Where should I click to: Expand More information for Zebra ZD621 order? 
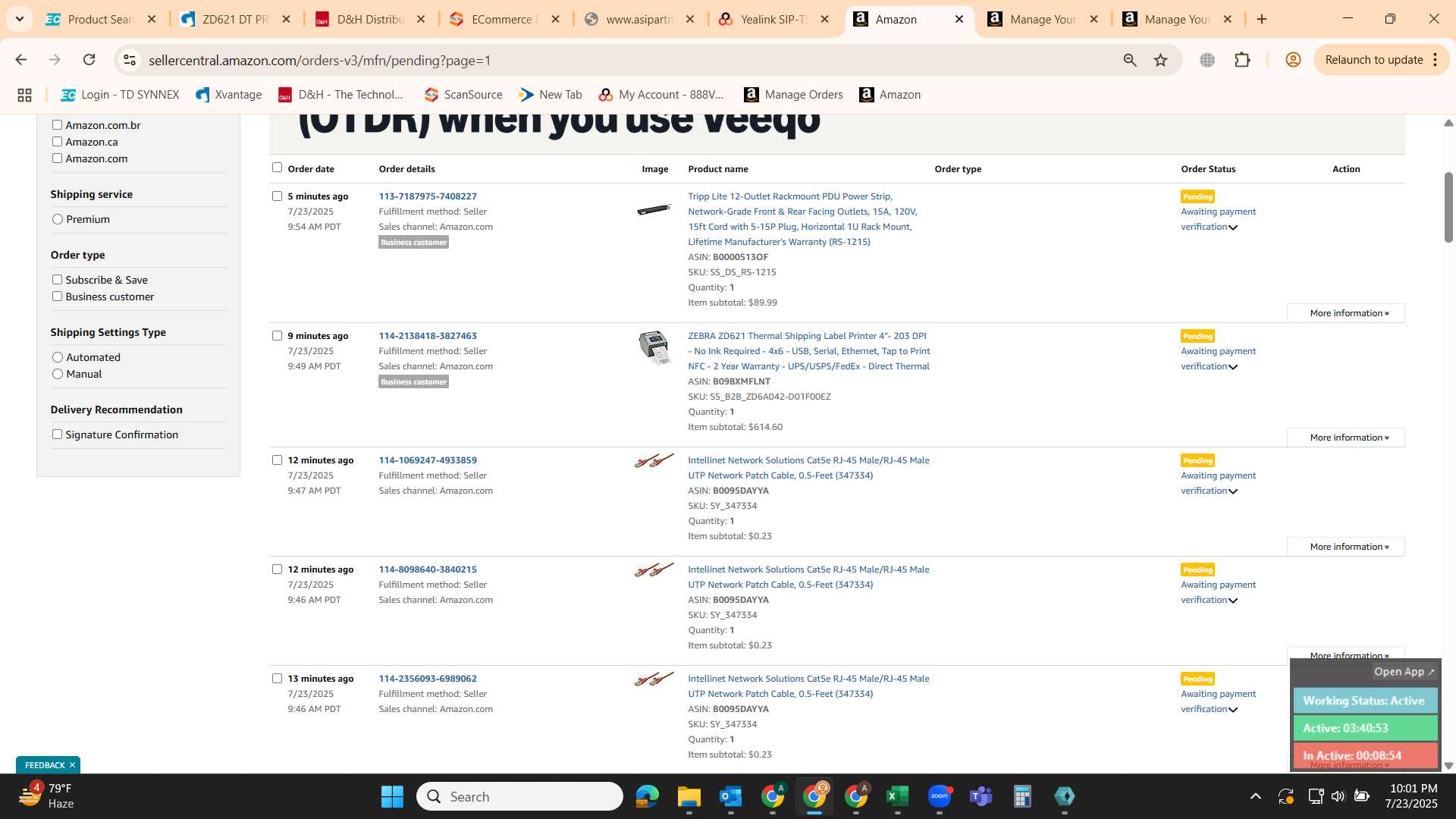click(1346, 438)
